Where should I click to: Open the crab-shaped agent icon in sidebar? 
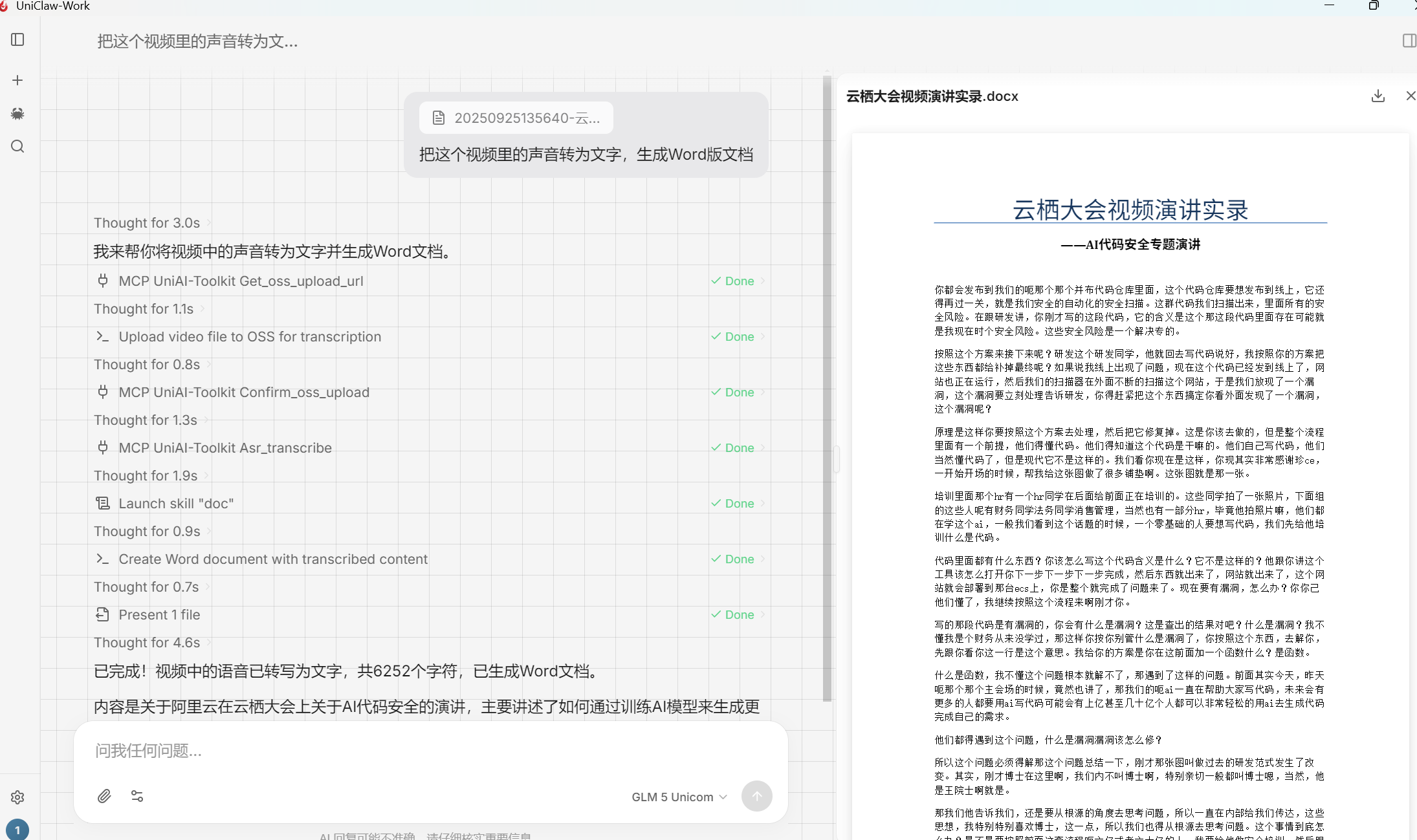click(x=17, y=114)
